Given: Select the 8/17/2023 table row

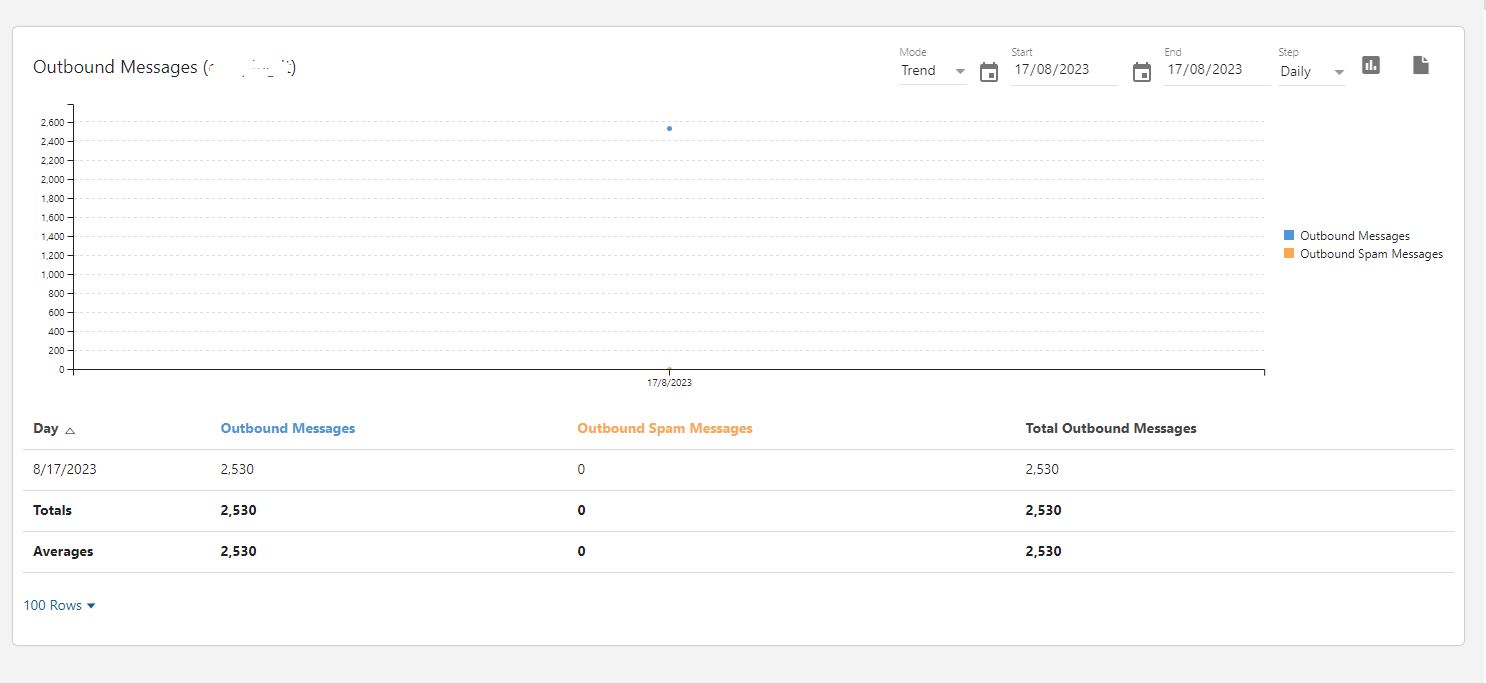Looking at the screenshot, I should point(65,469).
